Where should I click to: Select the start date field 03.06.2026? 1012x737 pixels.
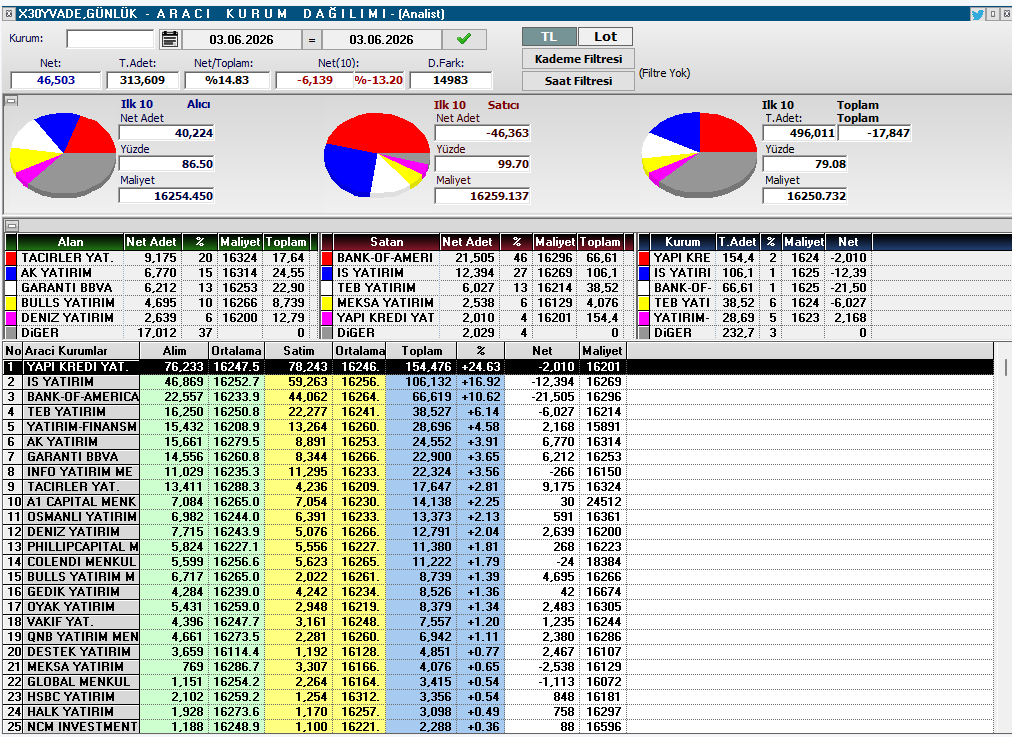241,39
